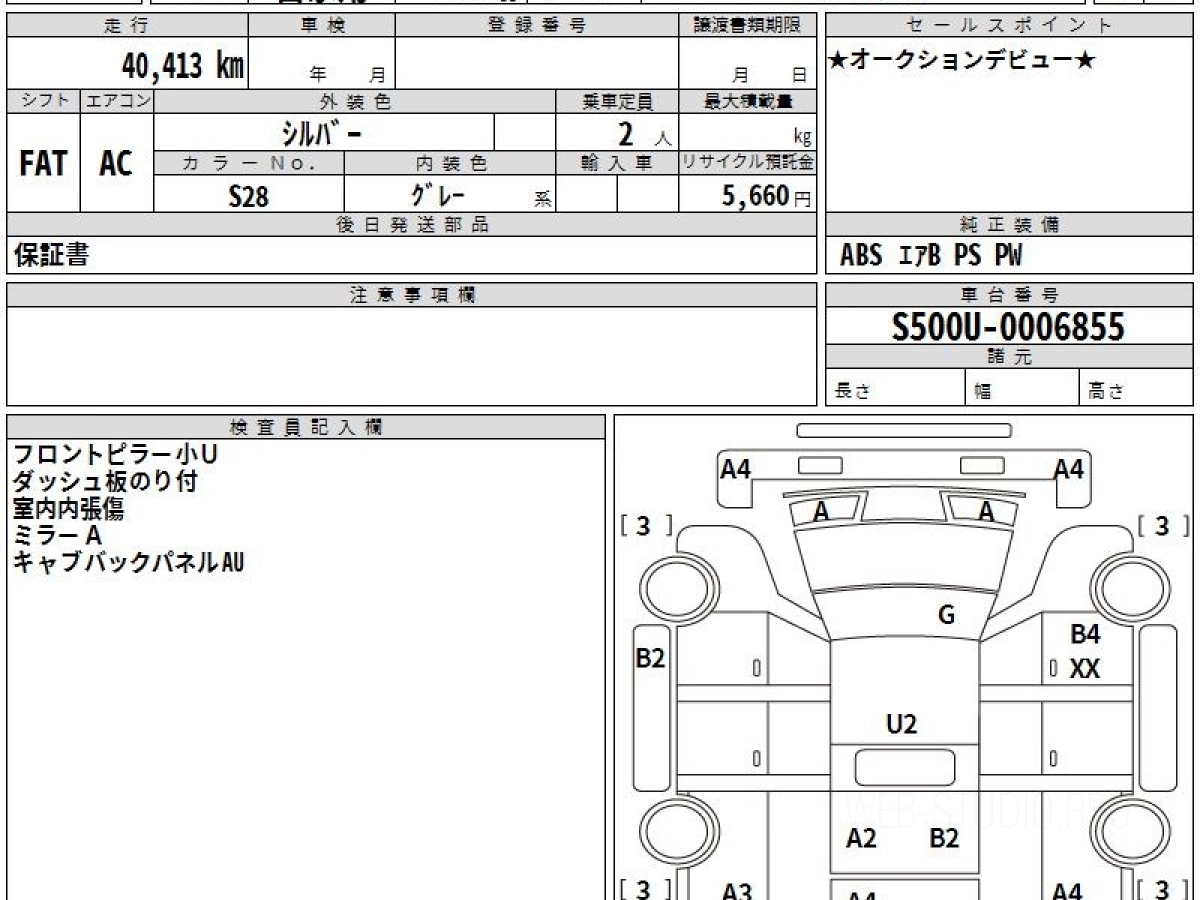Select the inspector note 'ミラーA'

point(57,535)
